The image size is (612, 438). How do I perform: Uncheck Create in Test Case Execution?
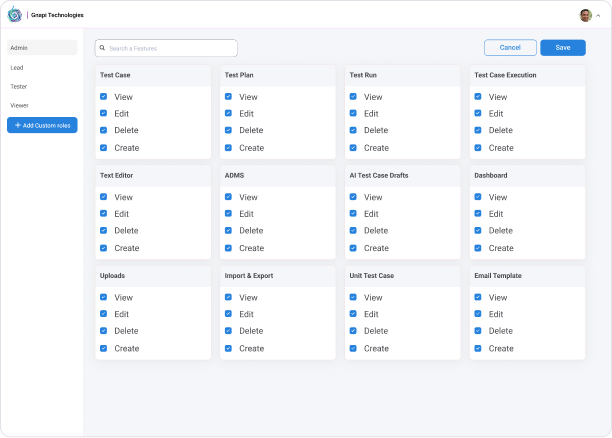click(478, 148)
